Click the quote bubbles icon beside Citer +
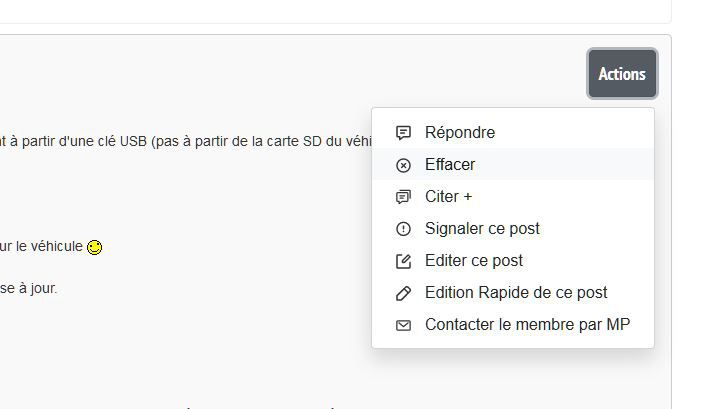The width and height of the screenshot is (723, 409). click(x=404, y=197)
